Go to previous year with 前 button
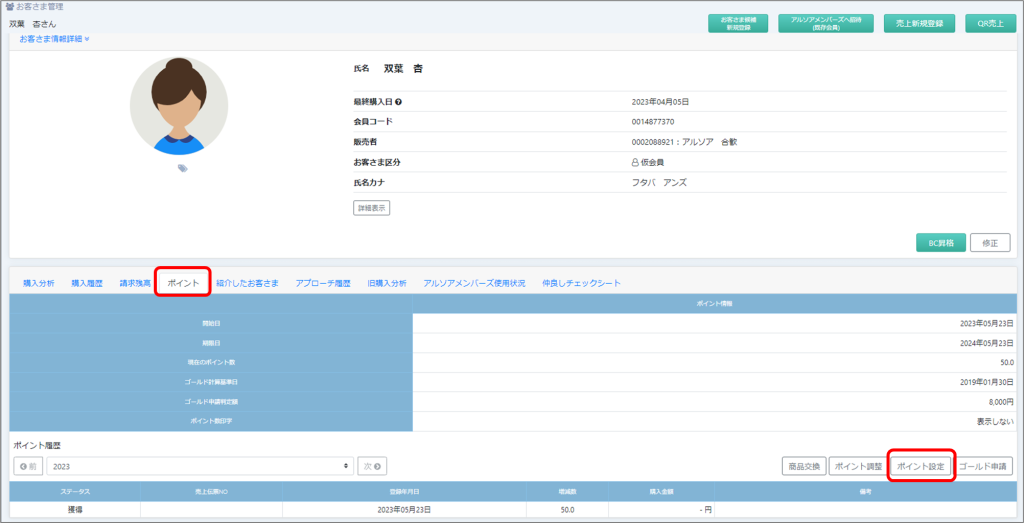The image size is (1024, 523). pos(28,466)
